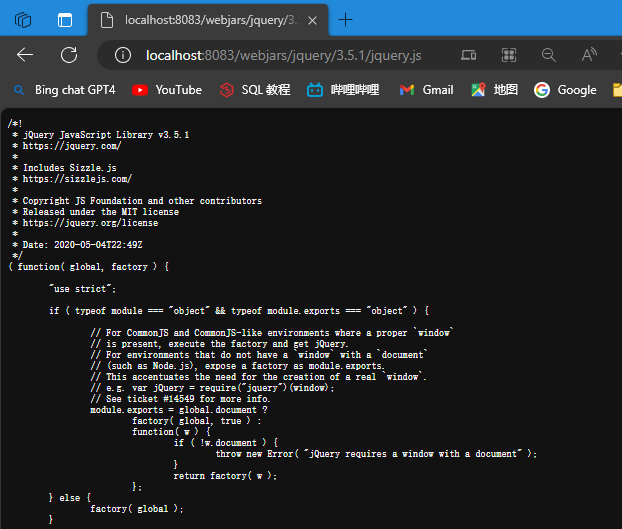Image resolution: width=622 pixels, height=529 pixels.
Task: Activate the Read aloud icon
Action: tap(589, 55)
